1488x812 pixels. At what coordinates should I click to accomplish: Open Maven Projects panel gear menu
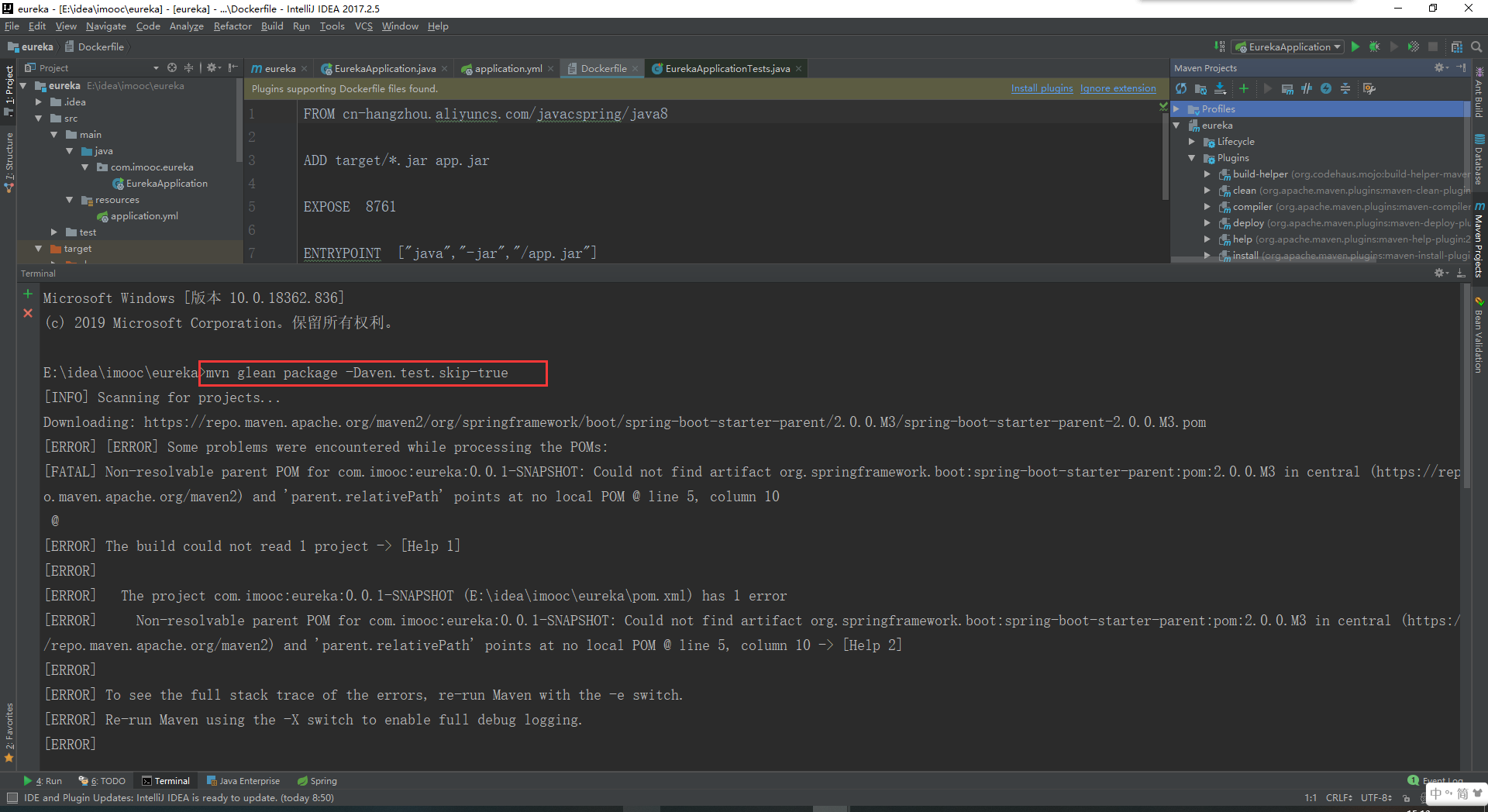click(1441, 68)
